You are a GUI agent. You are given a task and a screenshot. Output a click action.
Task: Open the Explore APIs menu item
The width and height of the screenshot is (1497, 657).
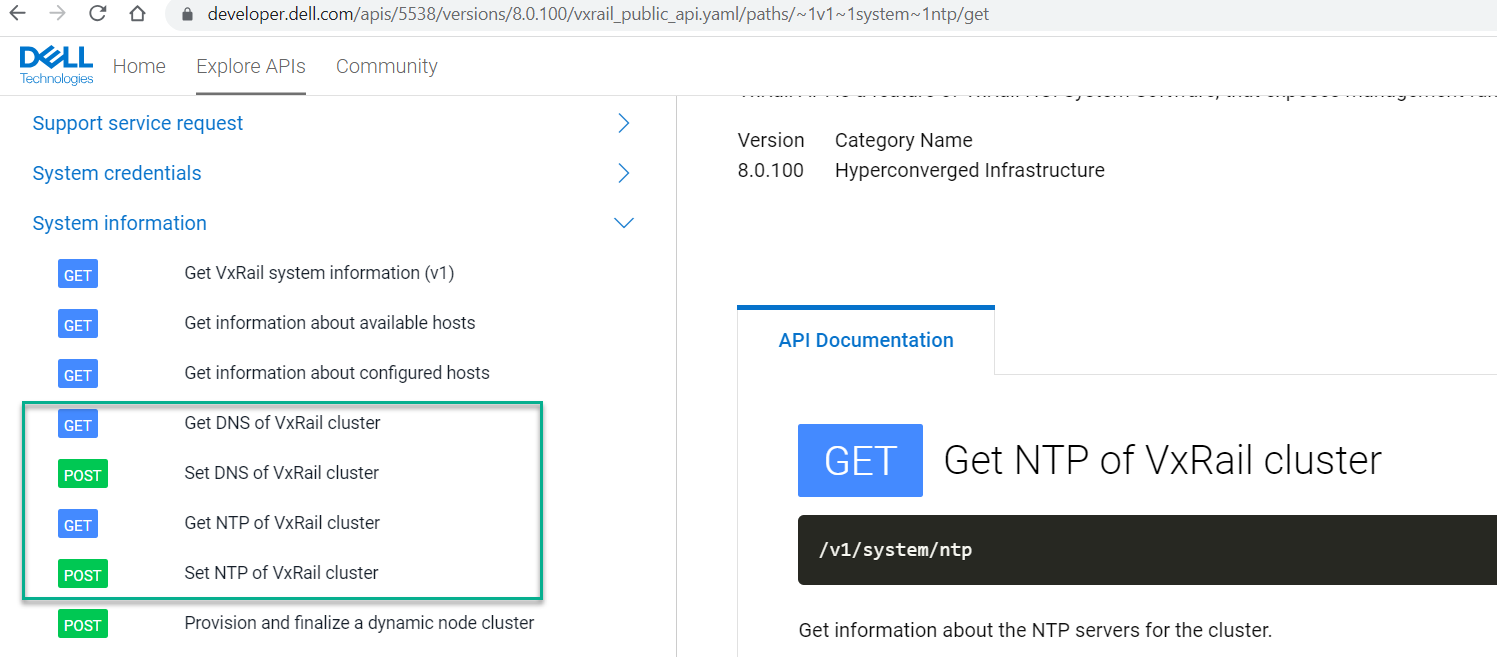(x=250, y=65)
